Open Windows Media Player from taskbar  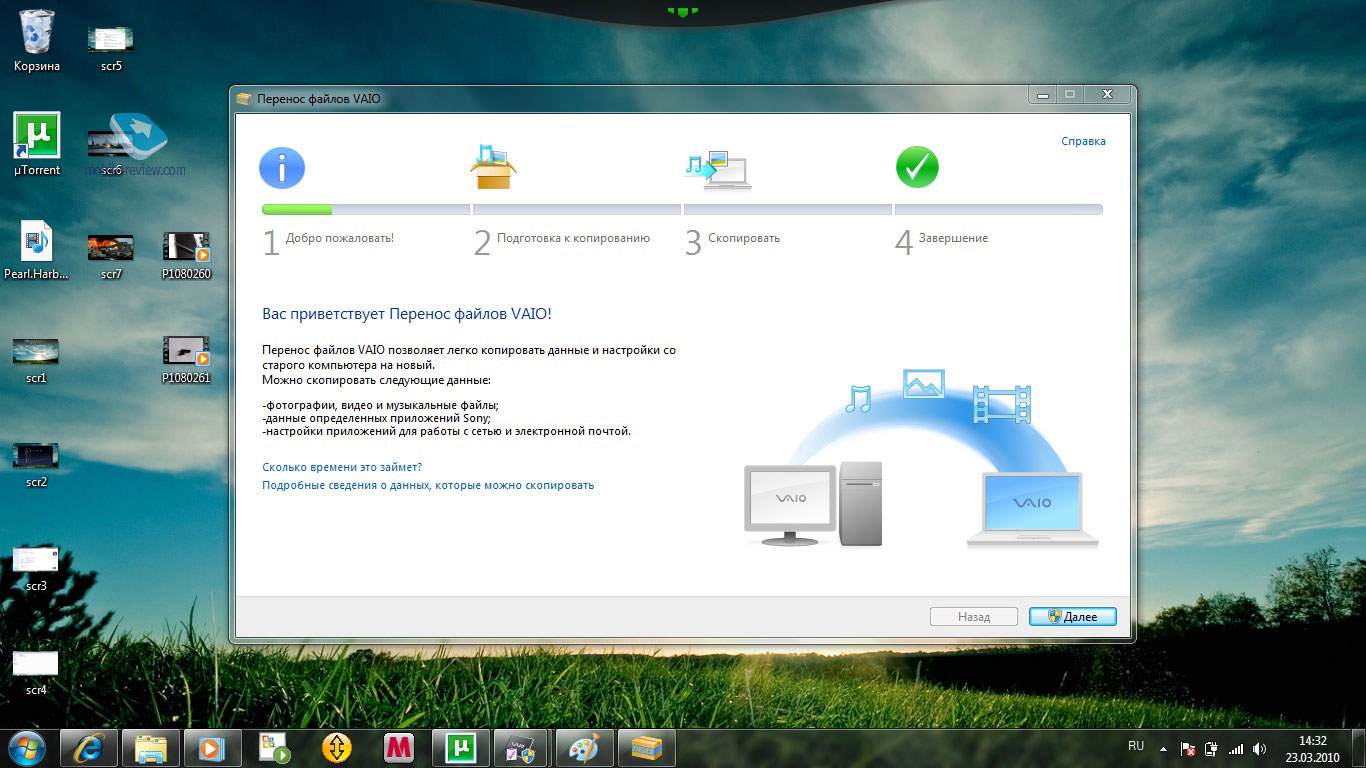(213, 748)
